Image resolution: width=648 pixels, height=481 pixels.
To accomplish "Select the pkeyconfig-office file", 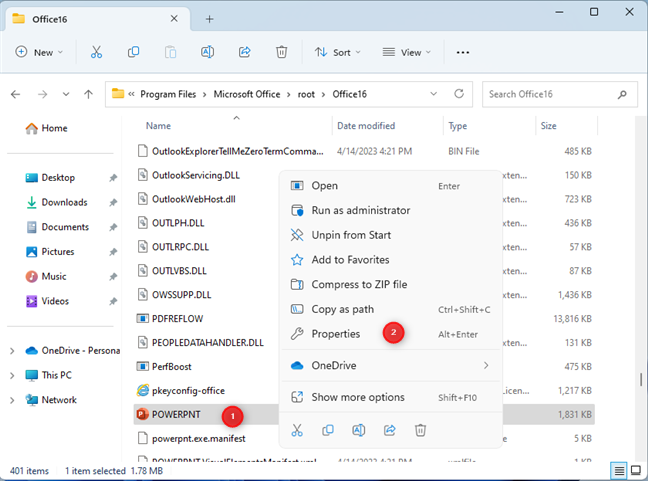I will (x=188, y=390).
